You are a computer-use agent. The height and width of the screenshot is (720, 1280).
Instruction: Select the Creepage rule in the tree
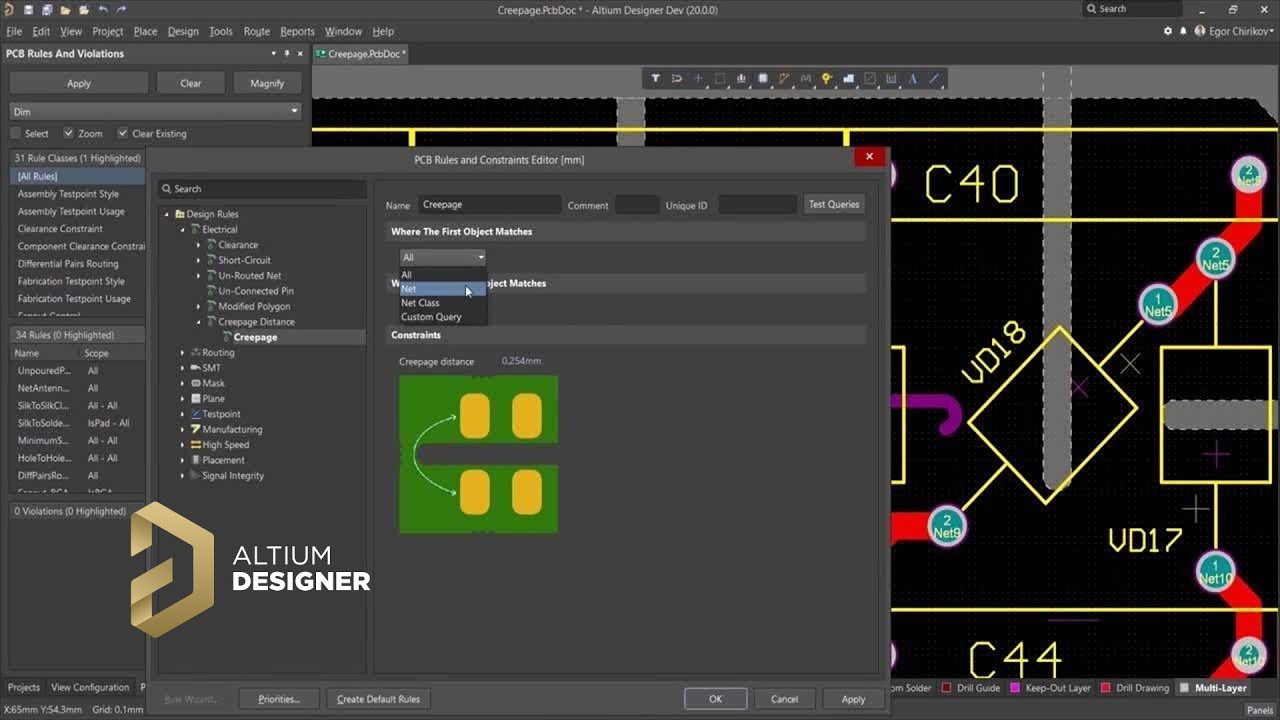pos(255,337)
